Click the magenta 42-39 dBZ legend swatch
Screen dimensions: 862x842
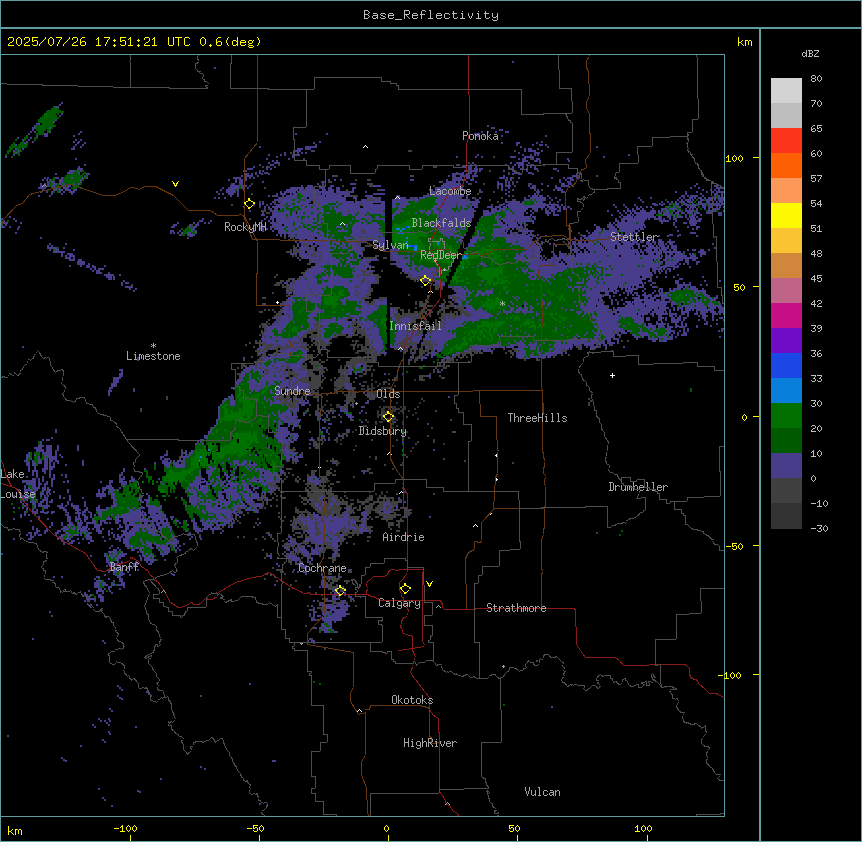tap(786, 316)
